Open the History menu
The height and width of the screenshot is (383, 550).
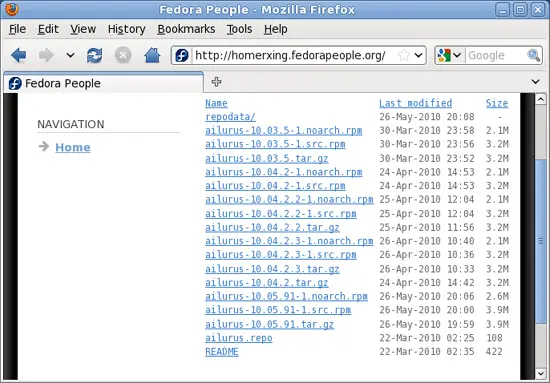point(127,29)
